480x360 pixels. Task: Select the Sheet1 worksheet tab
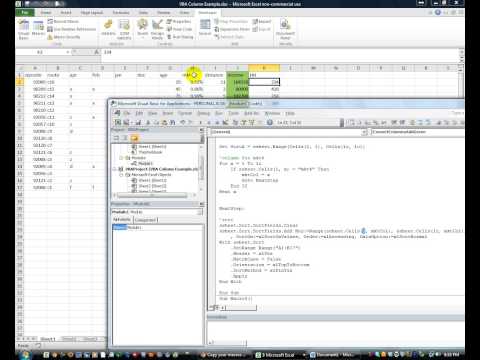pos(47,339)
